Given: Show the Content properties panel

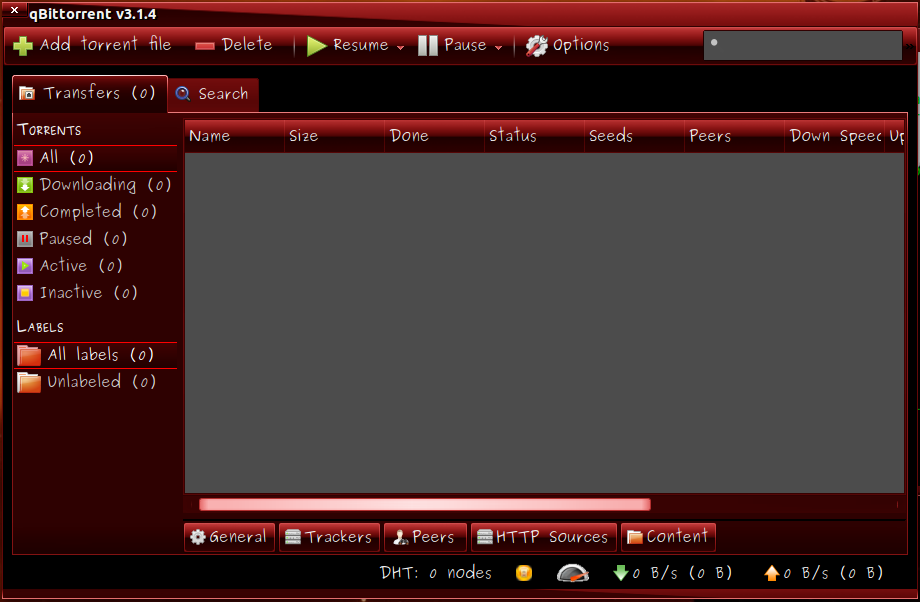Looking at the screenshot, I should 668,537.
